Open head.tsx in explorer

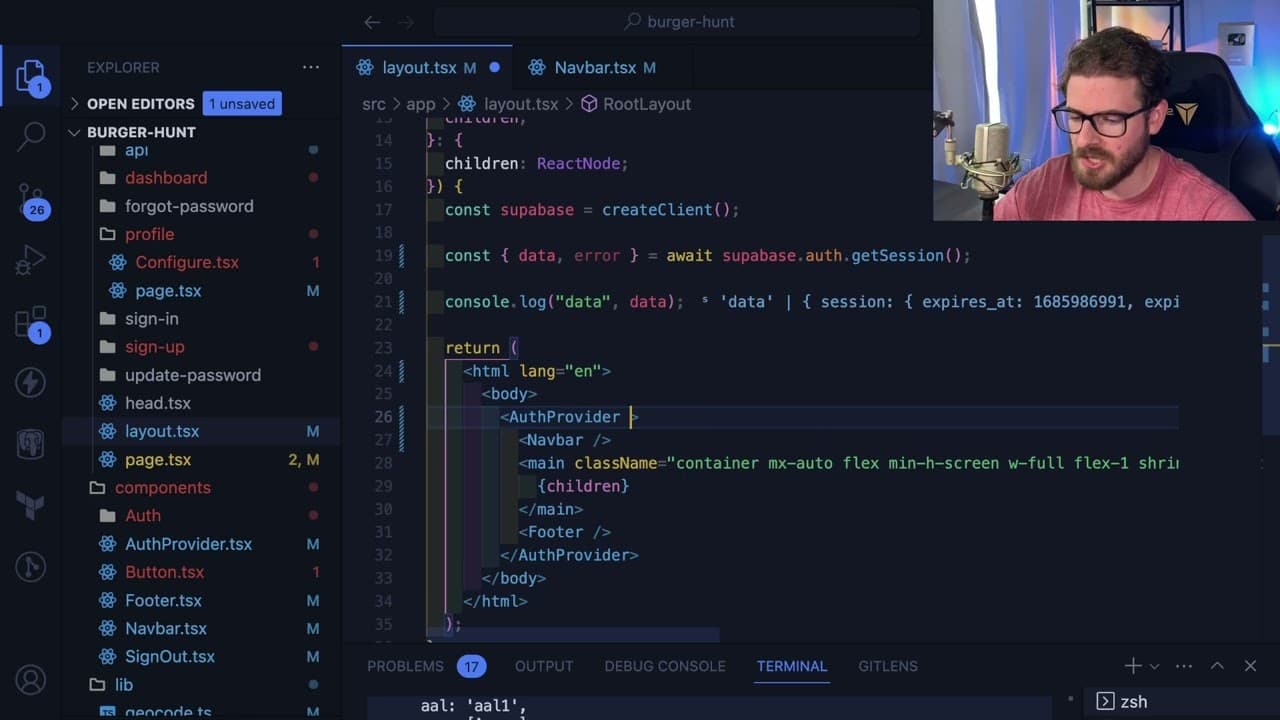[157, 403]
